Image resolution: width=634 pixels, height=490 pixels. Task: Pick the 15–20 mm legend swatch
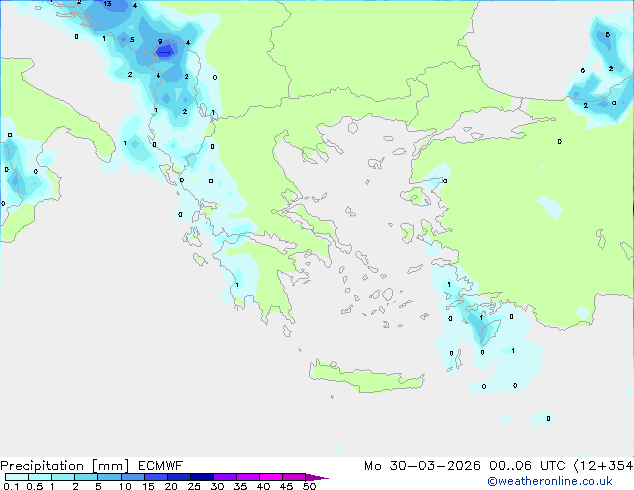coord(156,477)
